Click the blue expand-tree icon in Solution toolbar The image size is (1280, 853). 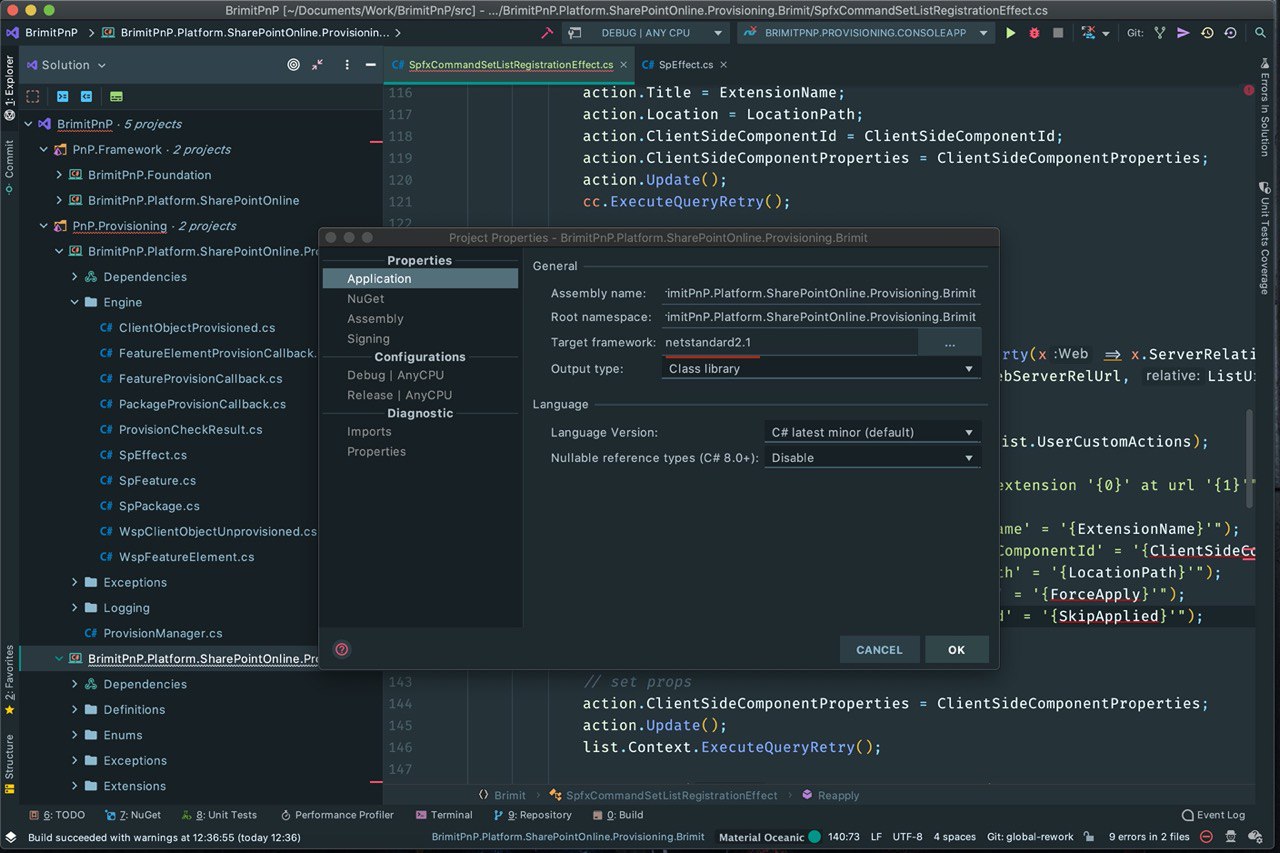pyautogui.click(x=62, y=97)
